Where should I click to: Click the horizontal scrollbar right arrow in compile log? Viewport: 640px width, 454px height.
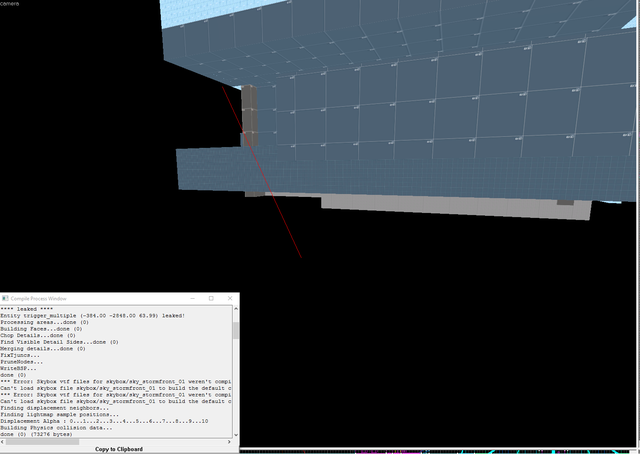pos(229,442)
